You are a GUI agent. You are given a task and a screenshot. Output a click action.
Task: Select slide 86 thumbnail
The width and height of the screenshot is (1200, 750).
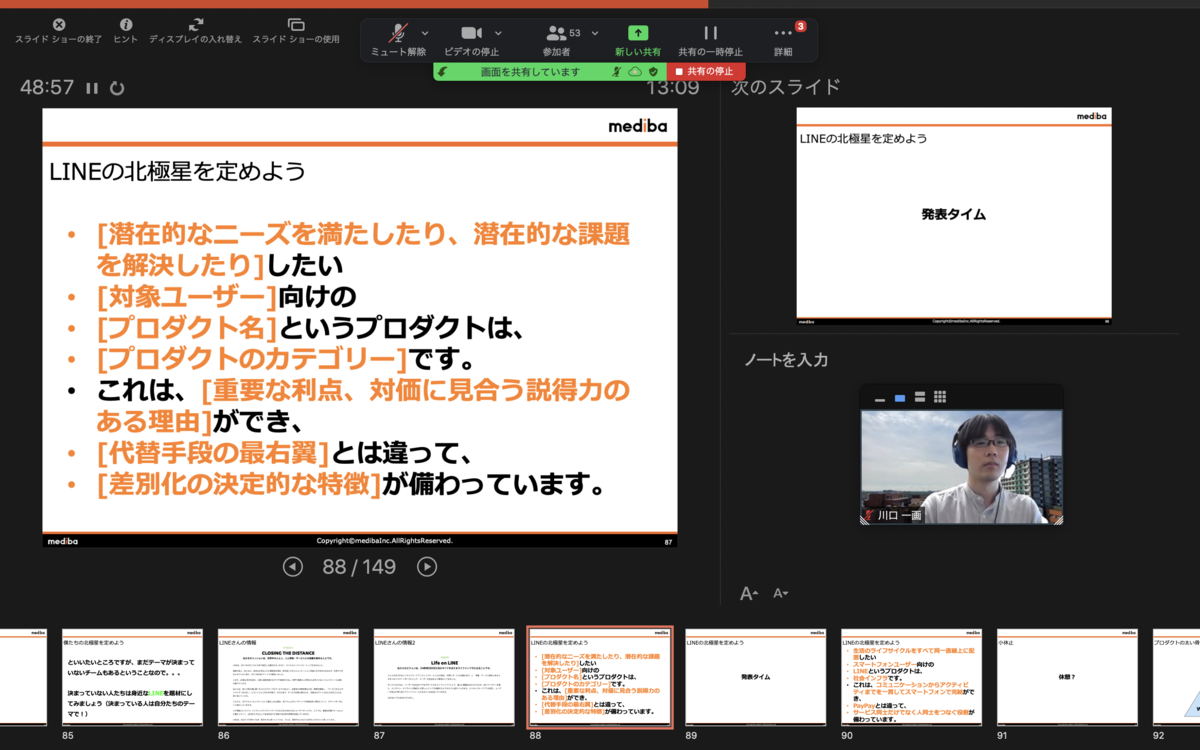[288, 677]
